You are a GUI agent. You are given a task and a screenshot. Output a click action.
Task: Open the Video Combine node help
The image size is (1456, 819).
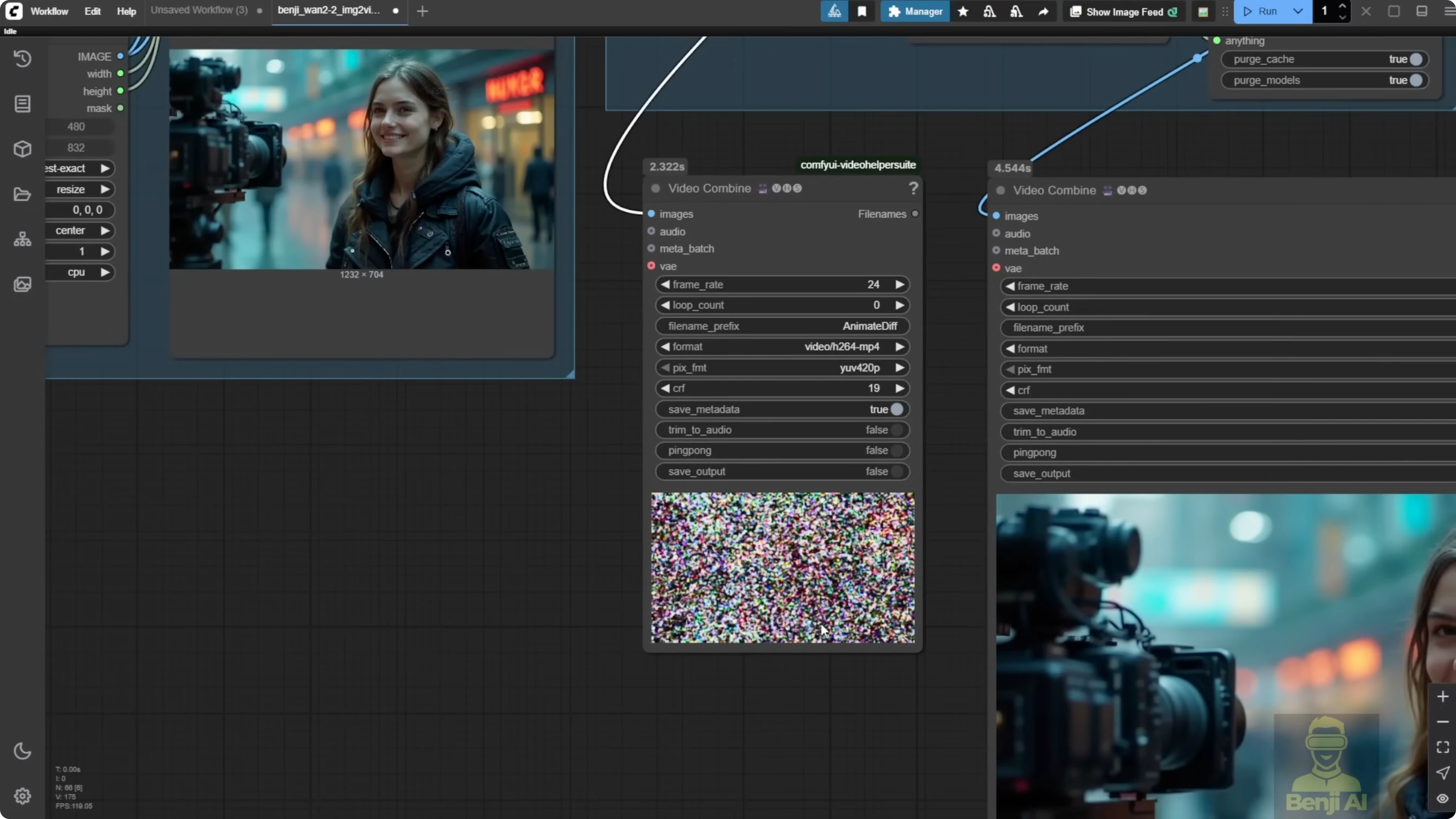[x=914, y=188]
